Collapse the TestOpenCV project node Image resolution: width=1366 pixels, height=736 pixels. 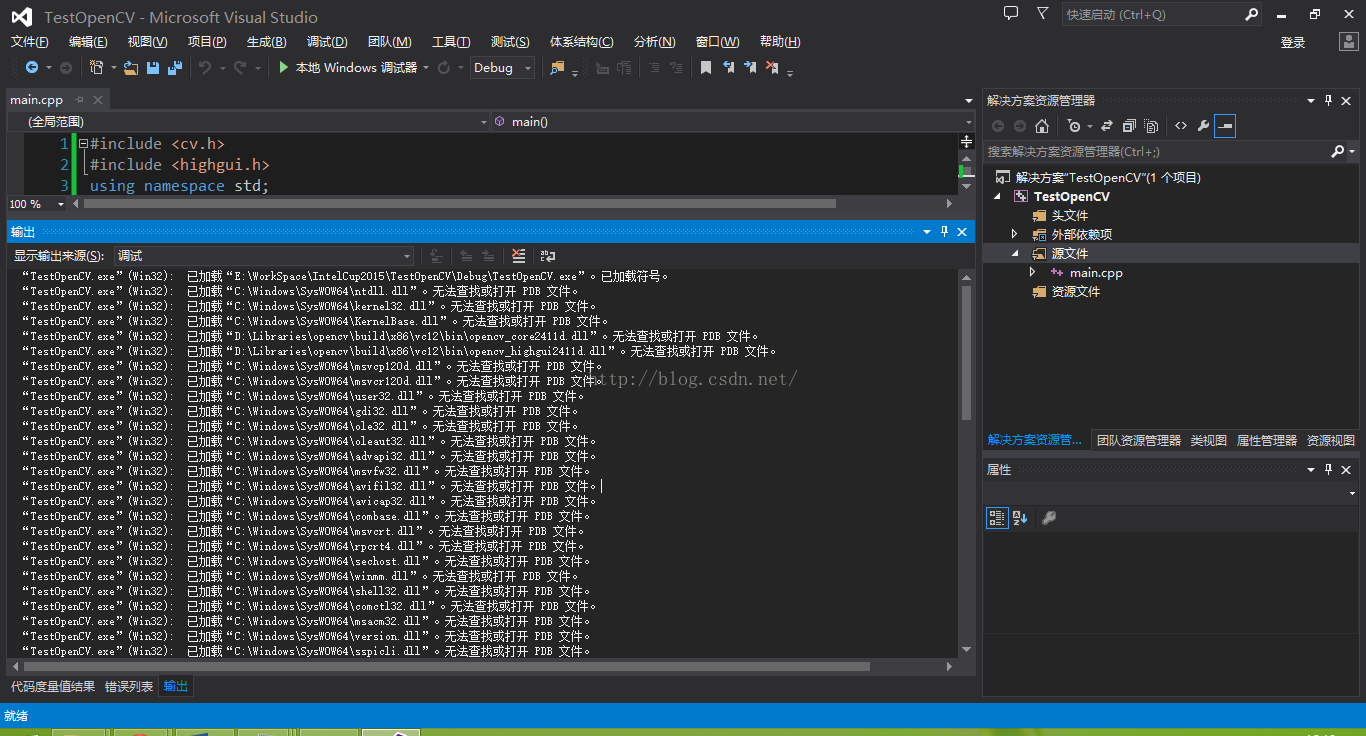click(x=998, y=197)
